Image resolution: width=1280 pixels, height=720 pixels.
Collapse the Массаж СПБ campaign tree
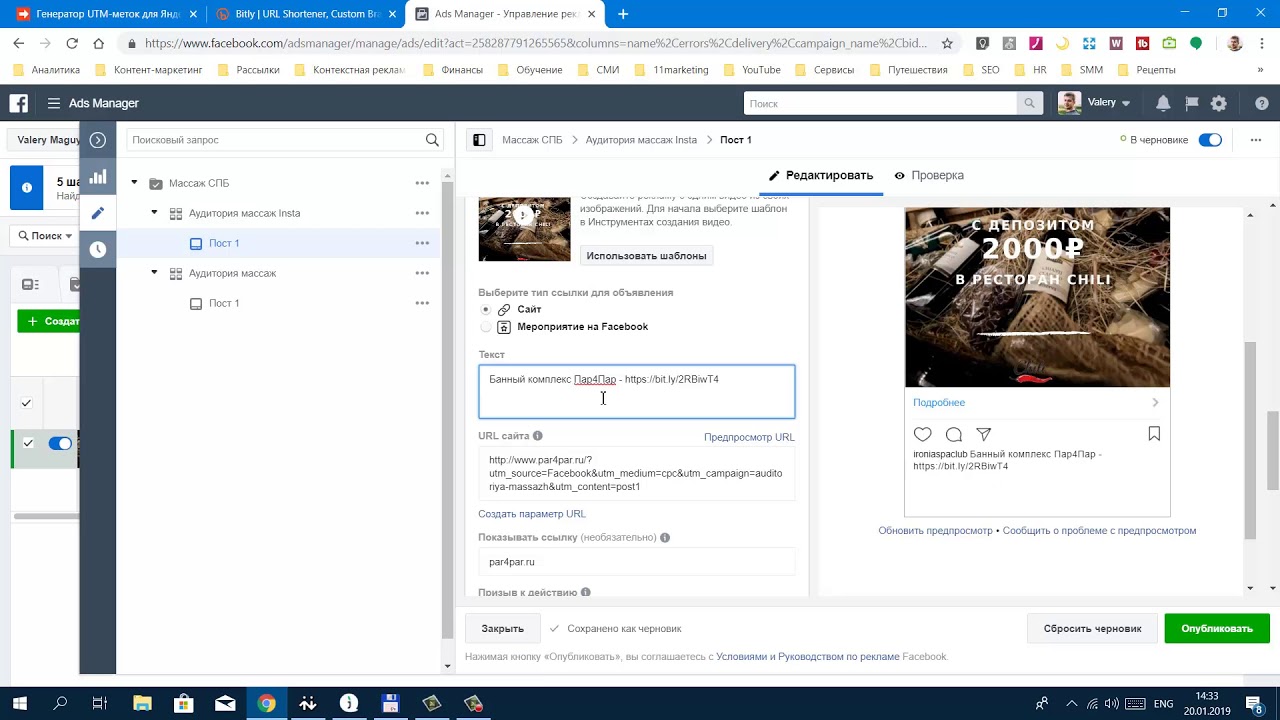click(134, 183)
